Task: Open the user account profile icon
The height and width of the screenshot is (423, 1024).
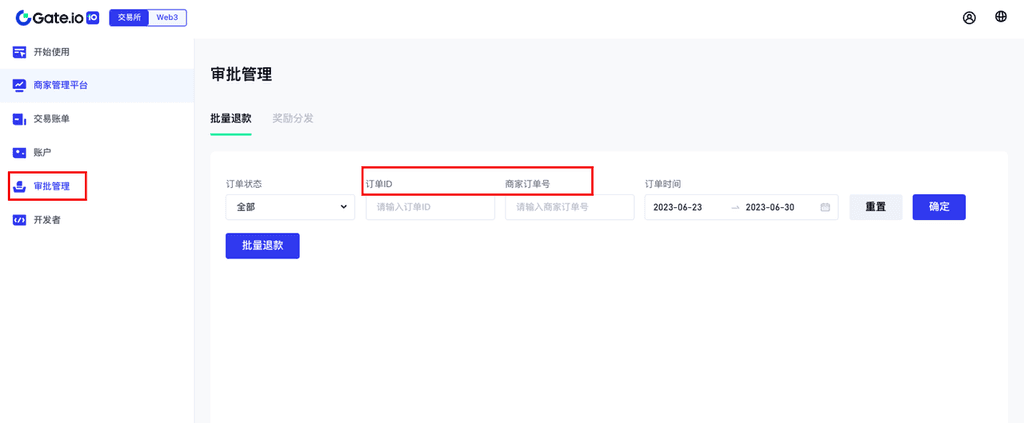Action: click(969, 17)
